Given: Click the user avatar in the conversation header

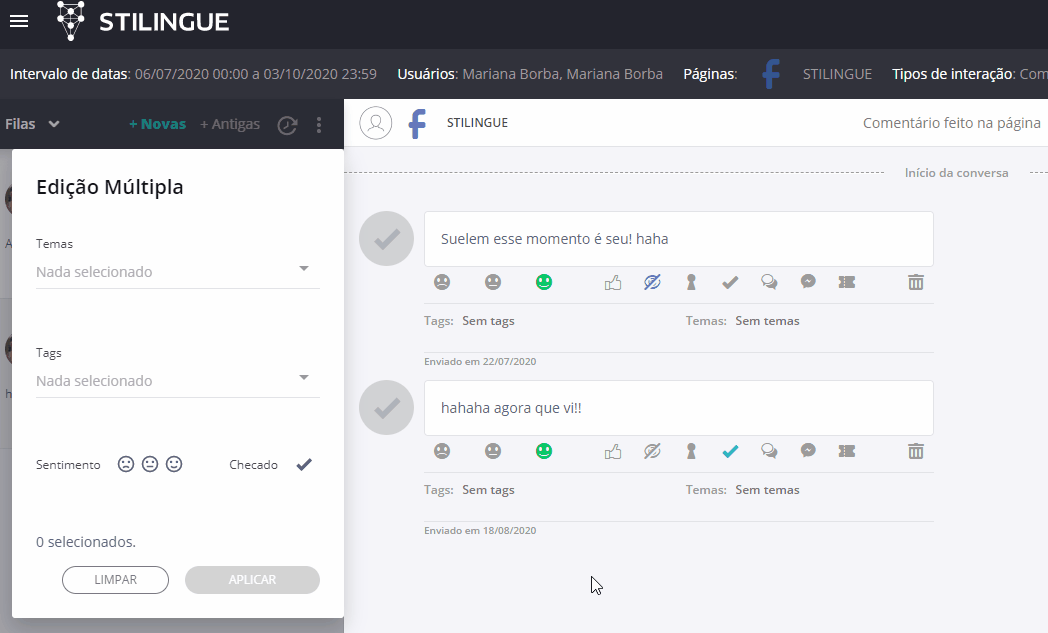Looking at the screenshot, I should pos(376,123).
